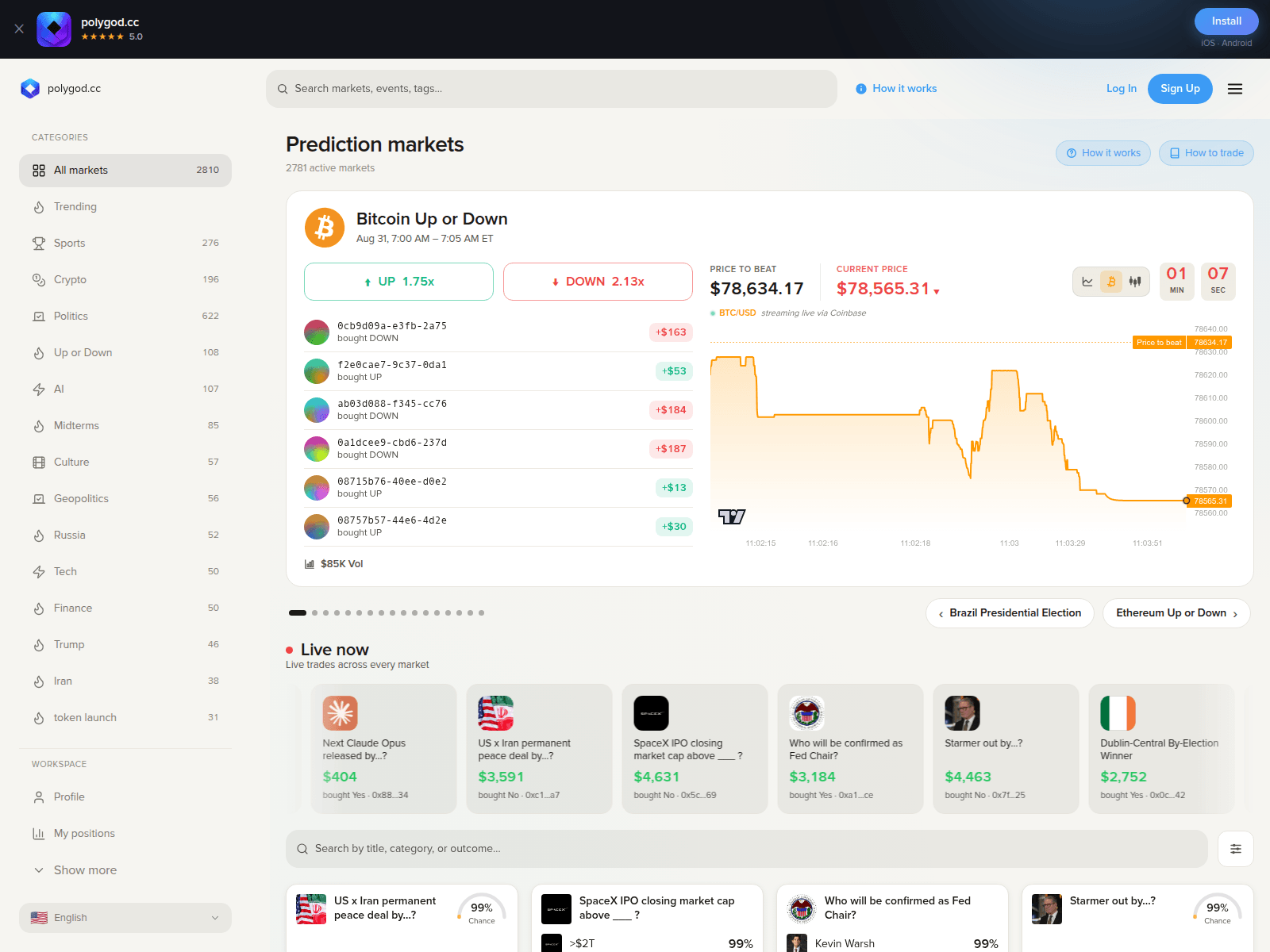Open Starmer out by live card
Screen dimensions: 1270x952
click(x=1006, y=749)
